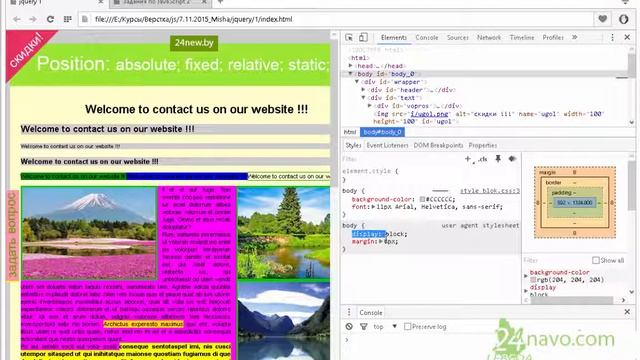
Task: Open the Properties sidebar tab
Action: 482,145
